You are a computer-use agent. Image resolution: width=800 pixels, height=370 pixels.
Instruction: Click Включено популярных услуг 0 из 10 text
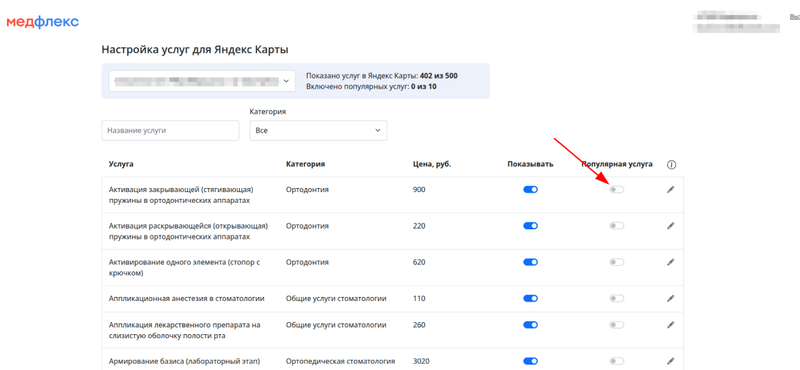click(371, 86)
